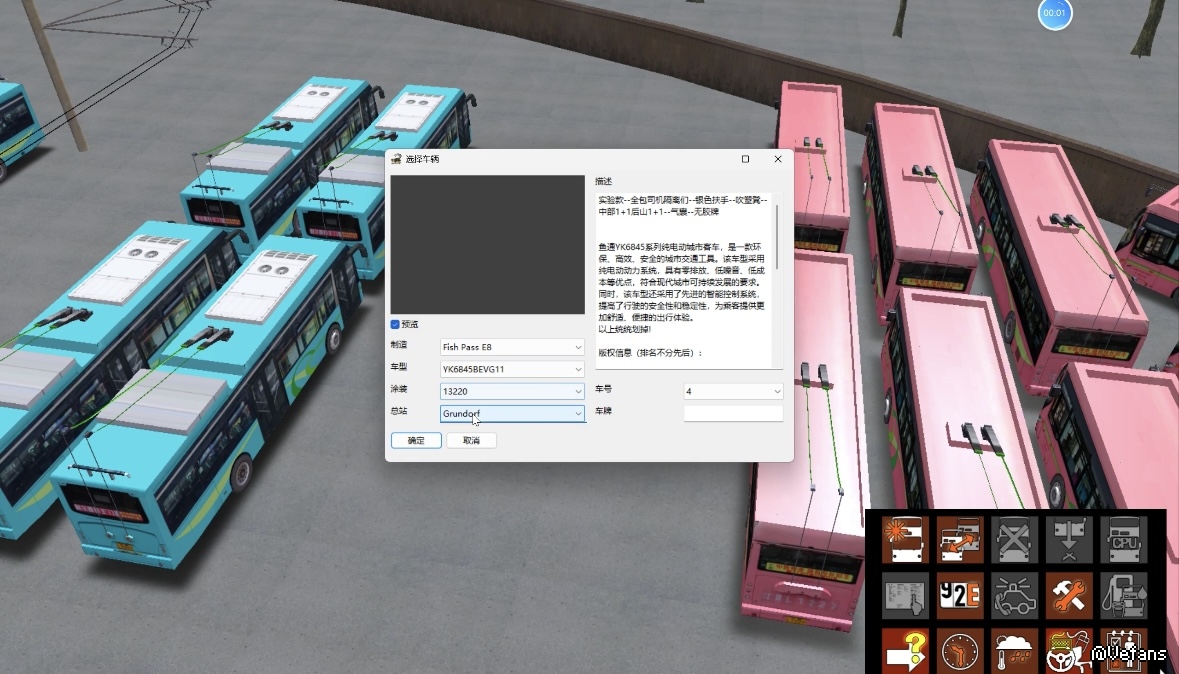Toggle the 预览 preview checkbox

(396, 324)
